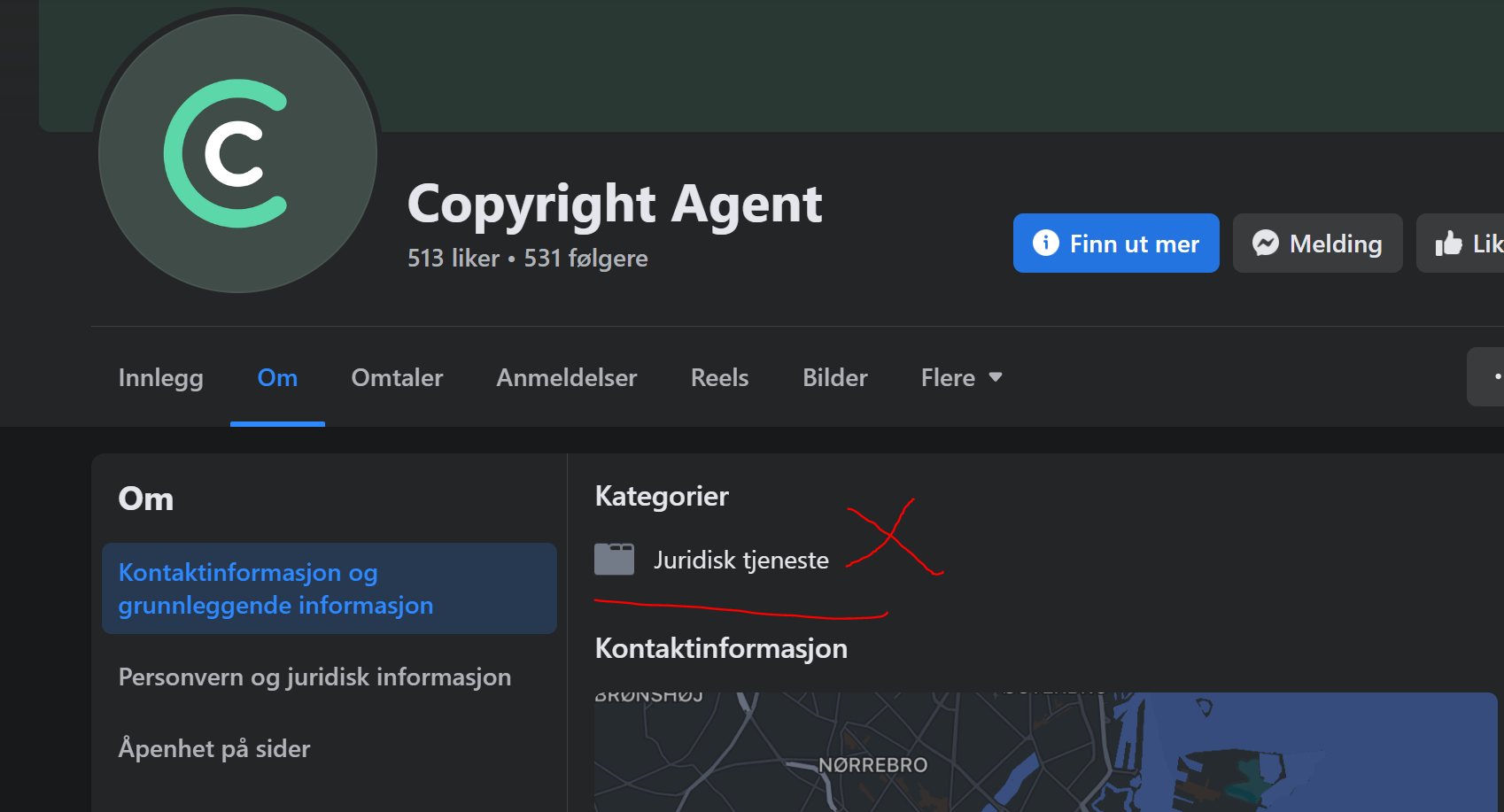Open the Innlegg tab
The height and width of the screenshot is (812, 1504).
point(161,377)
